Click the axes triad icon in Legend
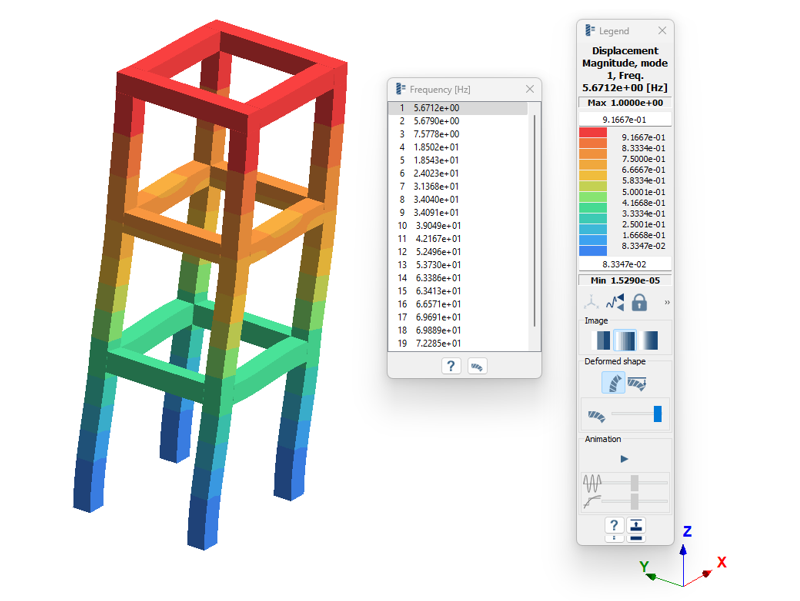The height and width of the screenshot is (601, 800). [x=592, y=302]
